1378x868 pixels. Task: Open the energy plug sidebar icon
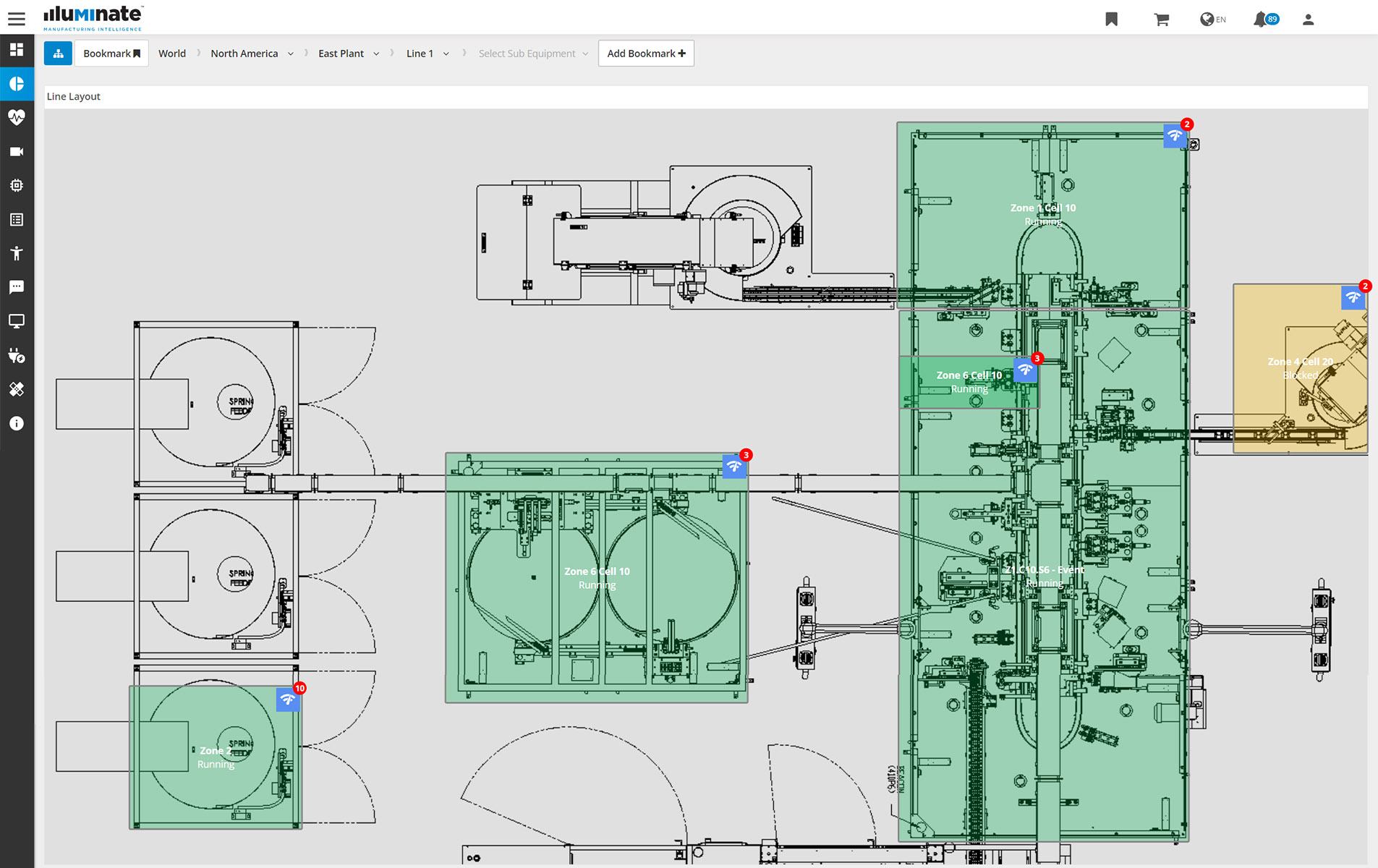17,355
